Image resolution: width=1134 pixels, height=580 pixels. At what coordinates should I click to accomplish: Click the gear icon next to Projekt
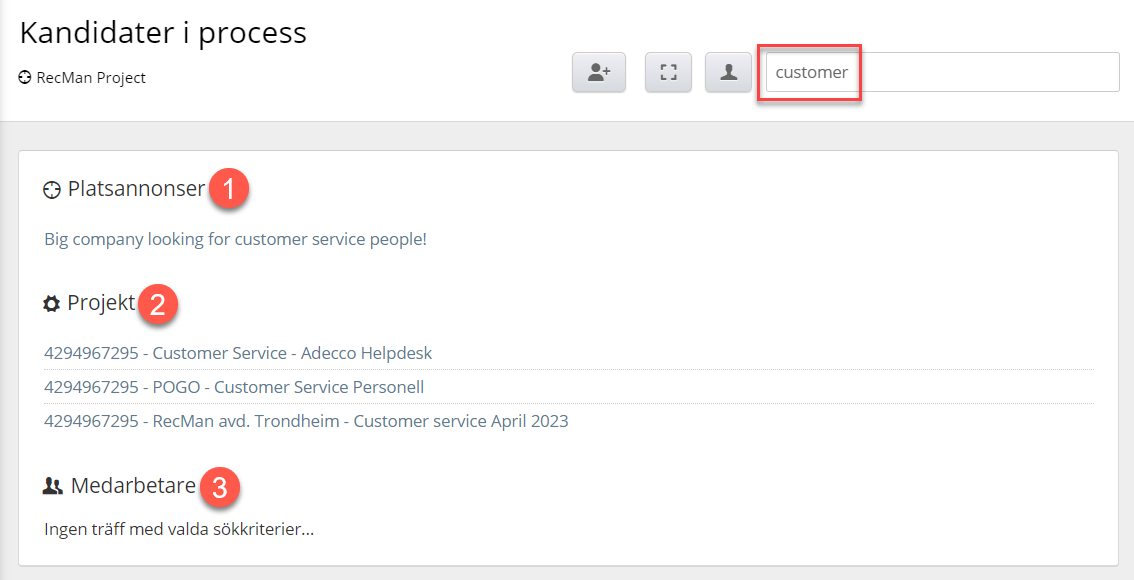point(51,304)
